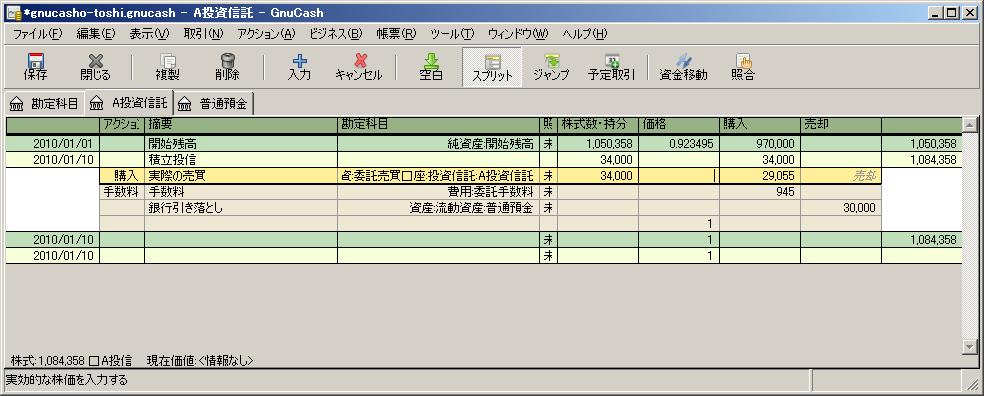Viewport: 984px width, 396px height.
Task: Switch to the 普通預金 tab
Action: click(x=215, y=104)
